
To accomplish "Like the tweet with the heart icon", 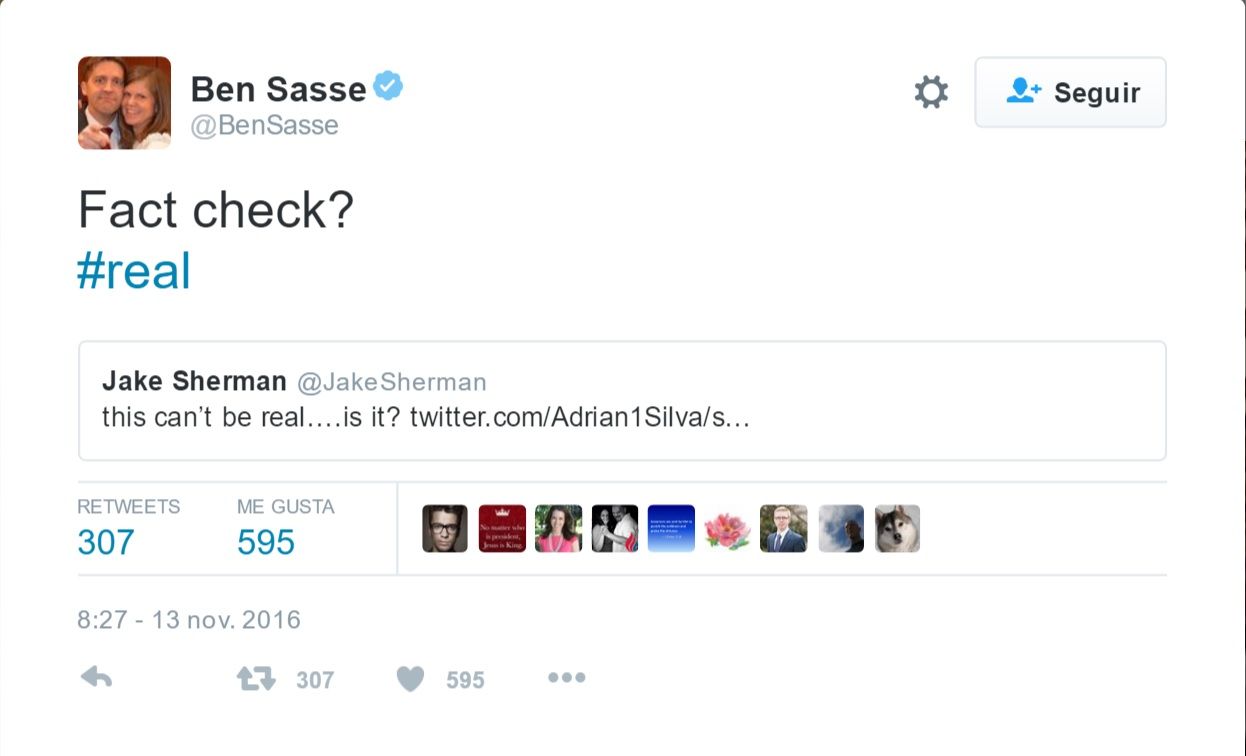I will tap(410, 680).
